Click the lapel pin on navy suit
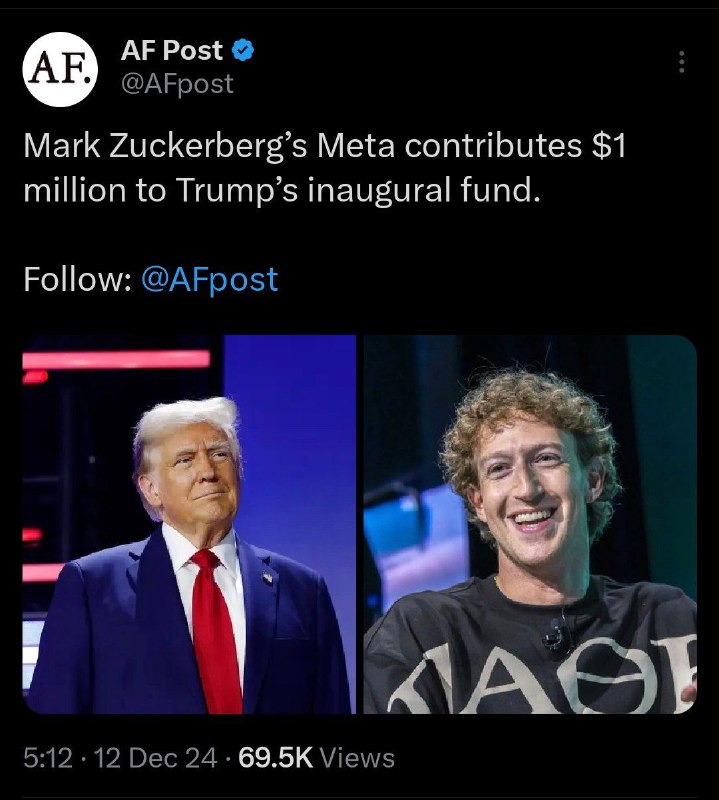The image size is (719, 800). pos(268,577)
